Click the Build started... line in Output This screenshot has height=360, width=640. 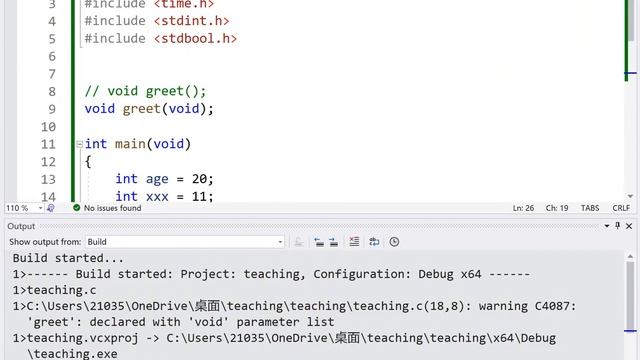(68, 258)
